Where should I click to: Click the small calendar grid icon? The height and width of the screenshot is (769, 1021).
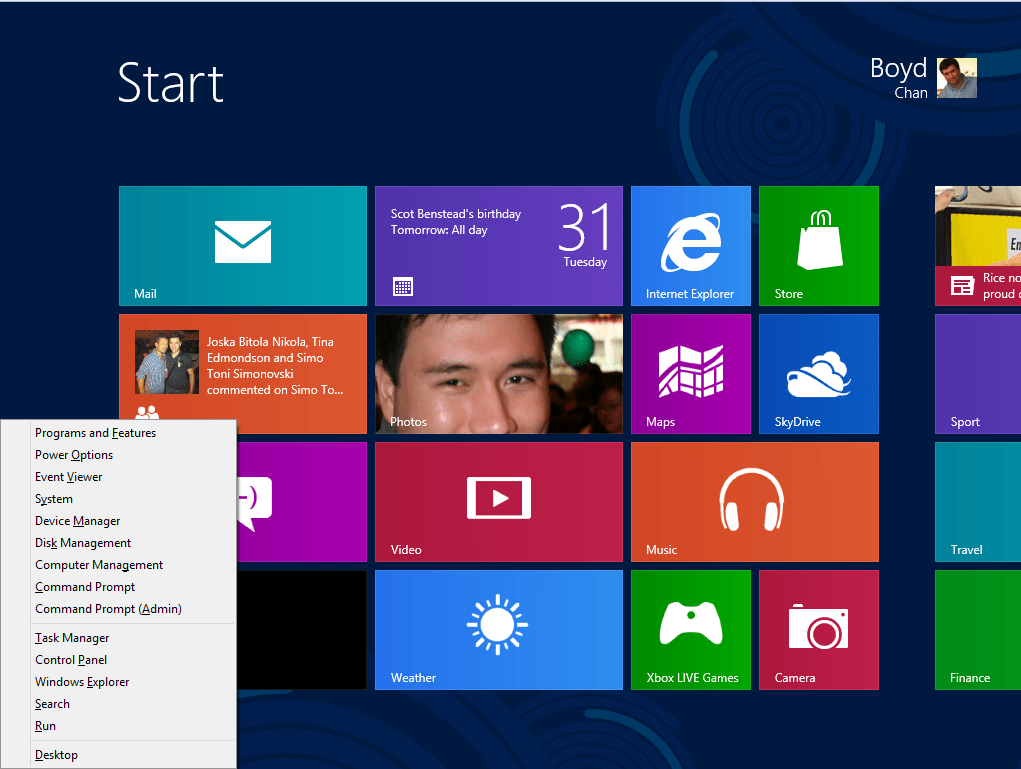coord(403,287)
